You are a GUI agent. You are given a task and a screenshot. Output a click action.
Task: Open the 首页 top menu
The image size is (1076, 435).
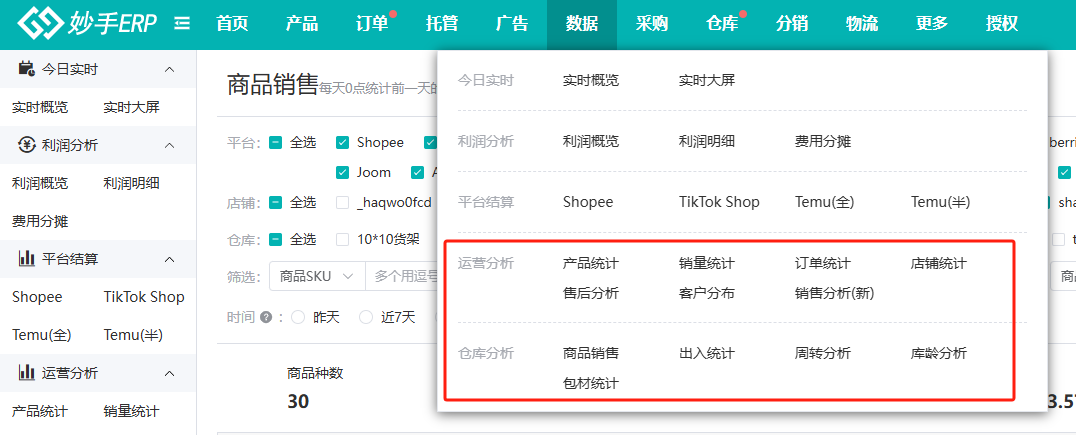coord(232,23)
